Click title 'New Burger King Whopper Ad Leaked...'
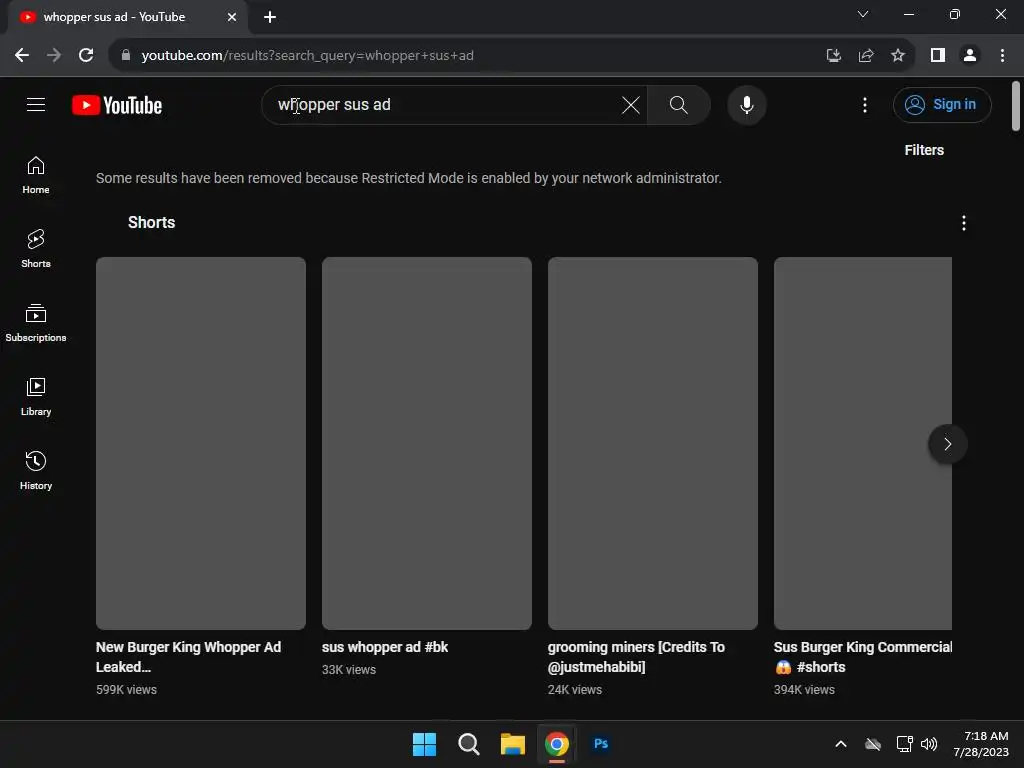Viewport: 1024px width, 768px height. [x=188, y=657]
